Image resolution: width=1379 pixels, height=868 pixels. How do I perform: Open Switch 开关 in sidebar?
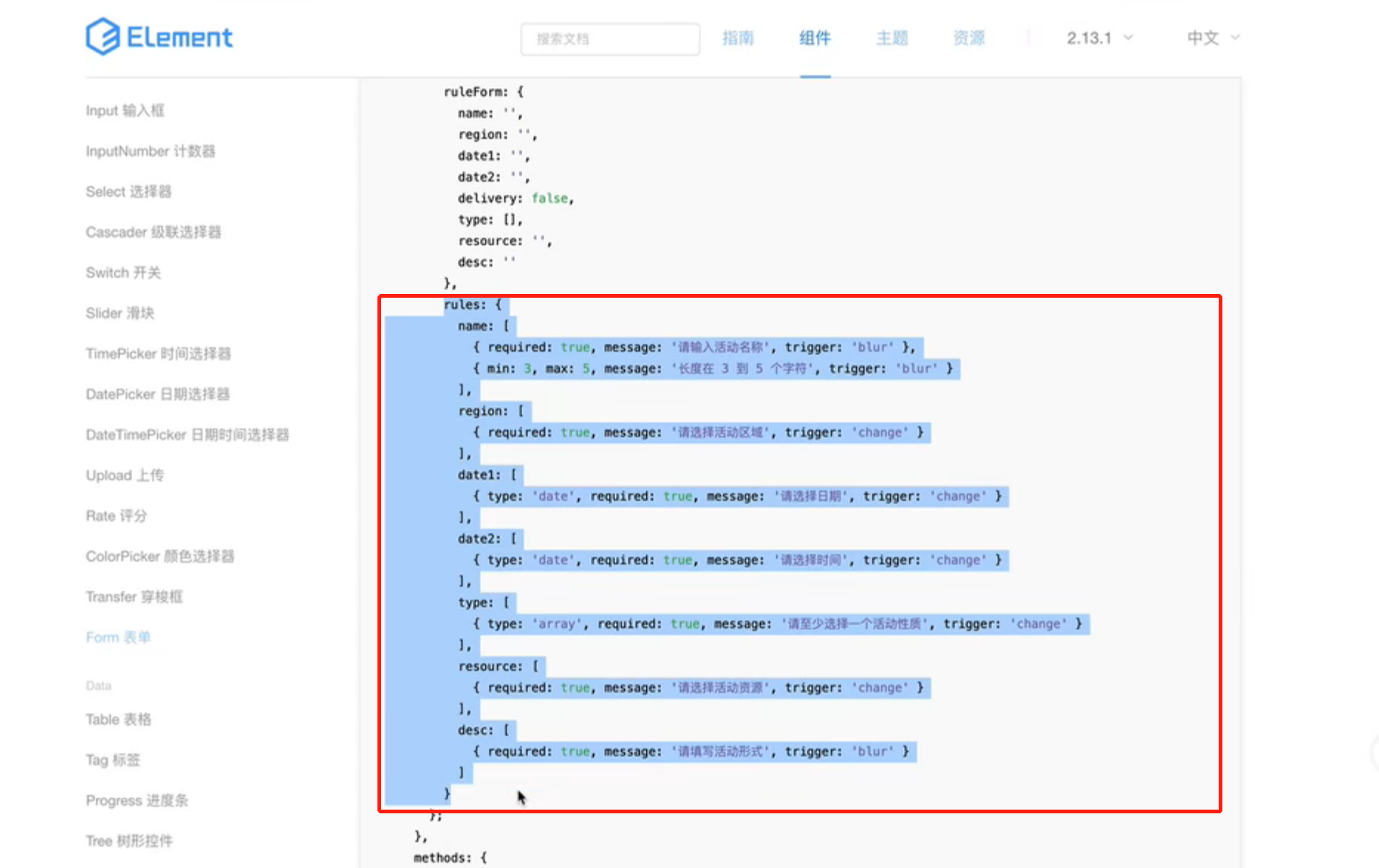tap(123, 273)
